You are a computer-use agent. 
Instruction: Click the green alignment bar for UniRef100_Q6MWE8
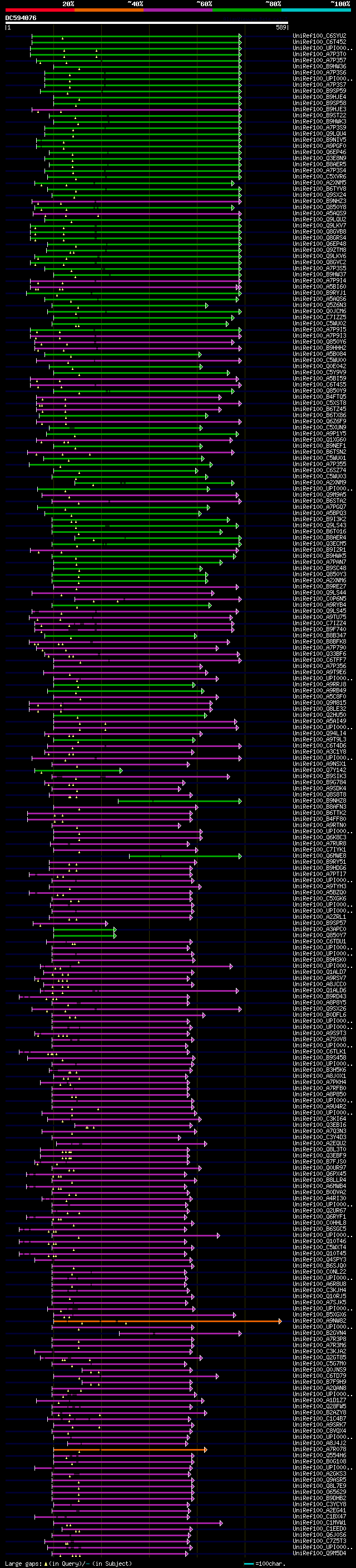coord(186,856)
